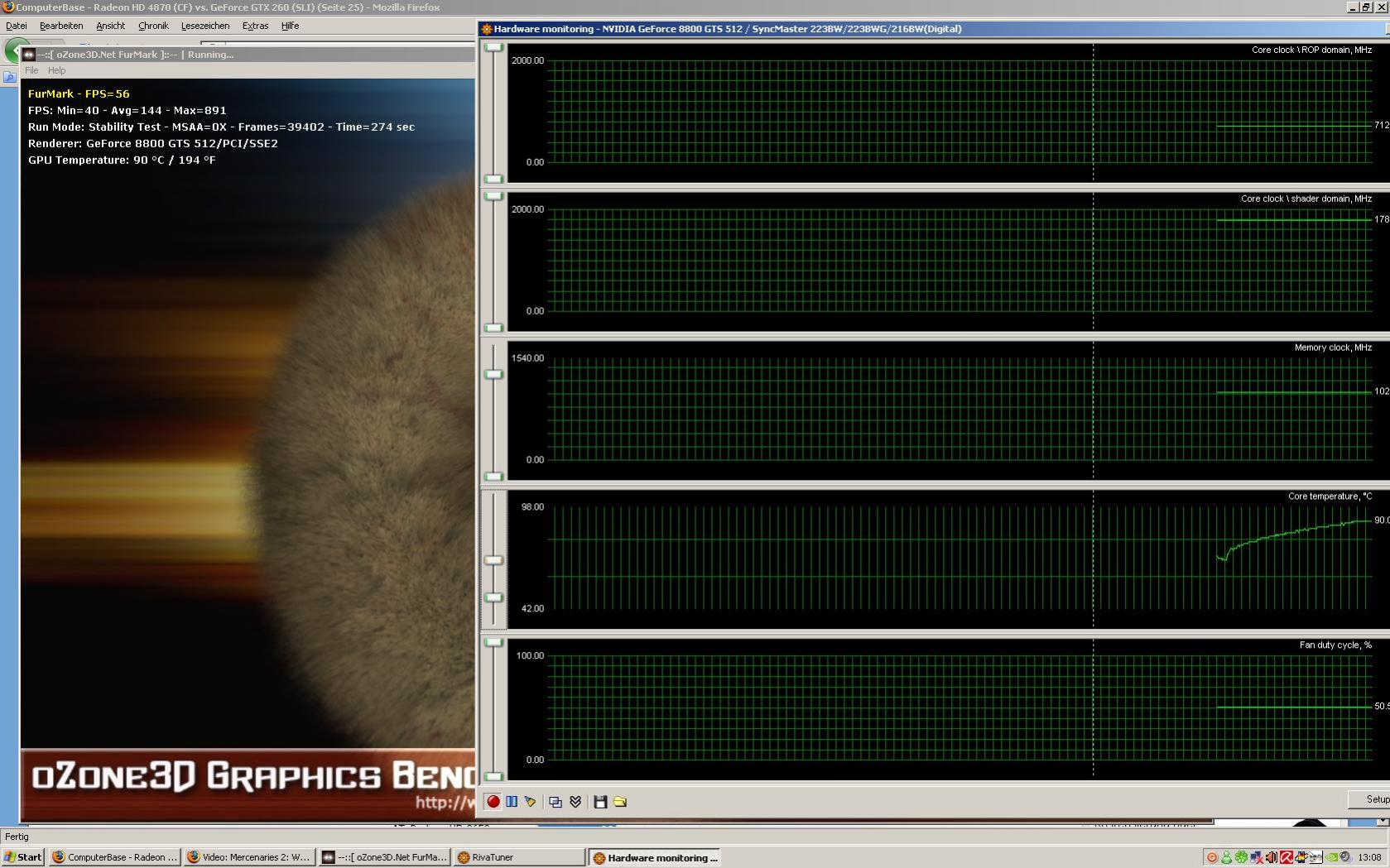Click the Core temperature, °C graph label
Screen dimensions: 1390x868
(x=1330, y=496)
